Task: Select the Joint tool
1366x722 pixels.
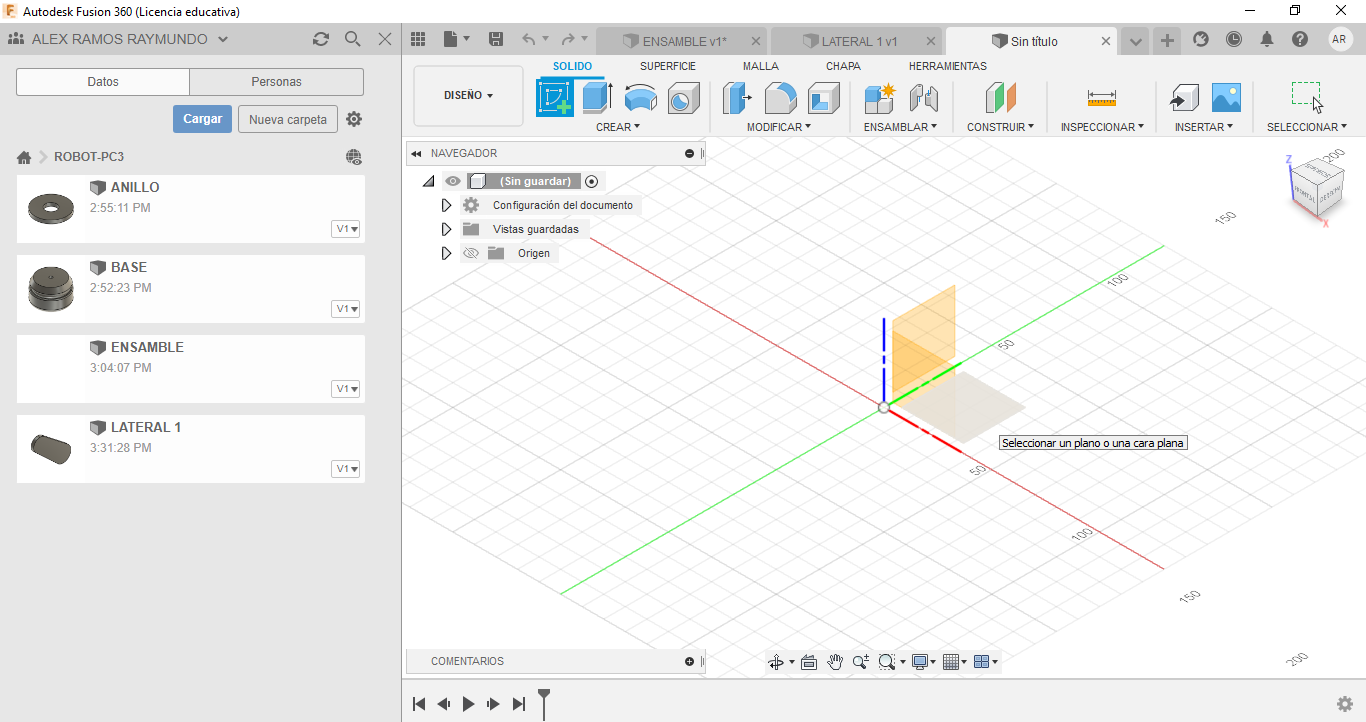Action: (923, 98)
